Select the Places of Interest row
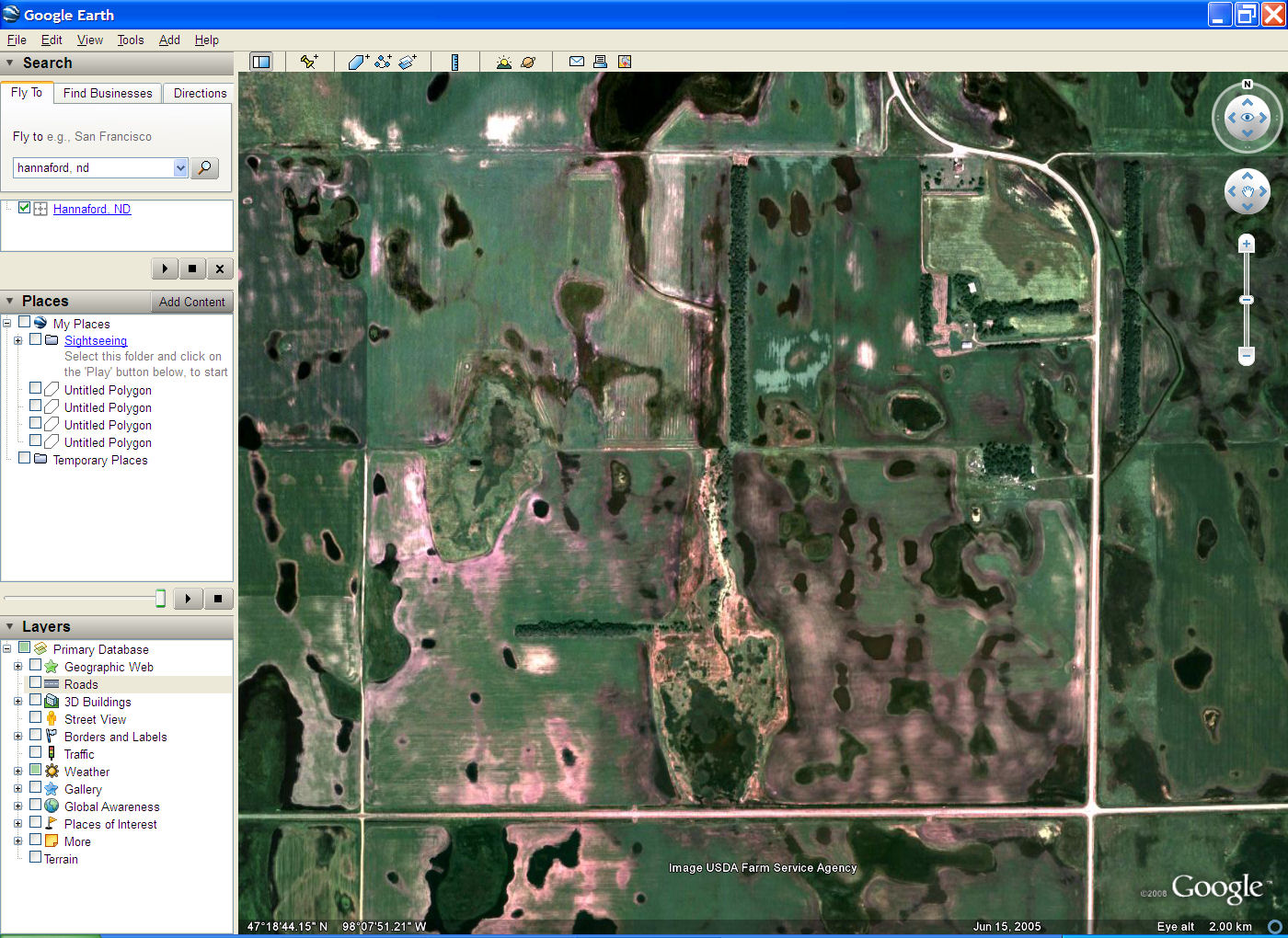The width and height of the screenshot is (1288, 938). coord(110,824)
